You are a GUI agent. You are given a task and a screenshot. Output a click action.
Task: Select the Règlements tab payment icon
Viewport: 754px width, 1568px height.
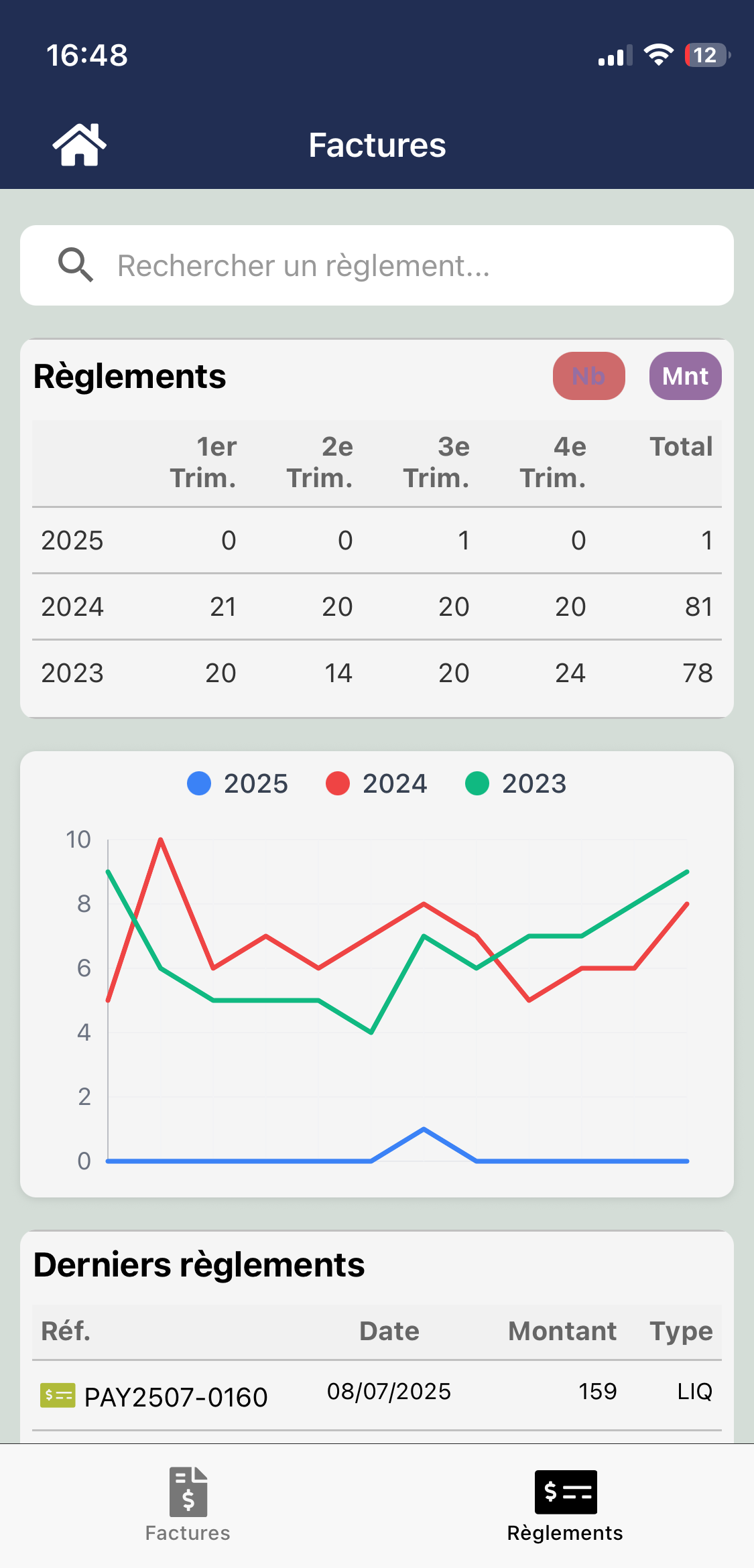point(565,1492)
